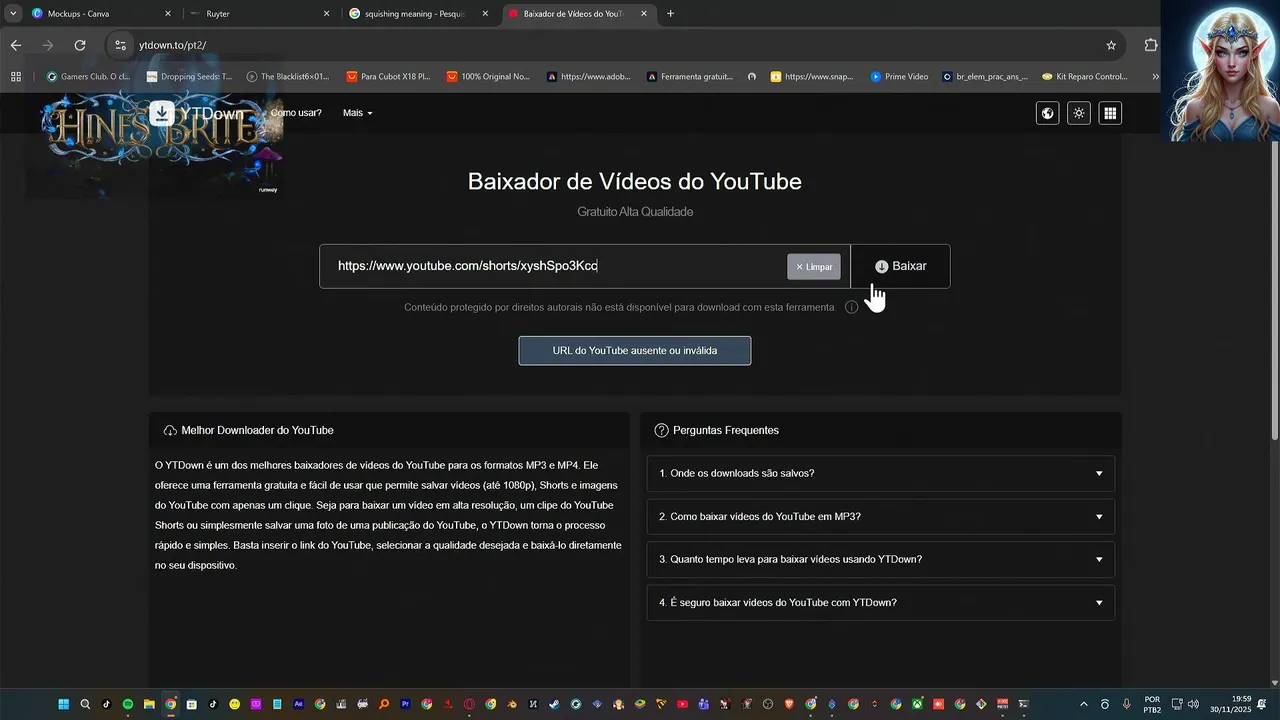This screenshot has width=1280, height=720.
Task: Click the site information icon in address bar
Action: tap(120, 45)
